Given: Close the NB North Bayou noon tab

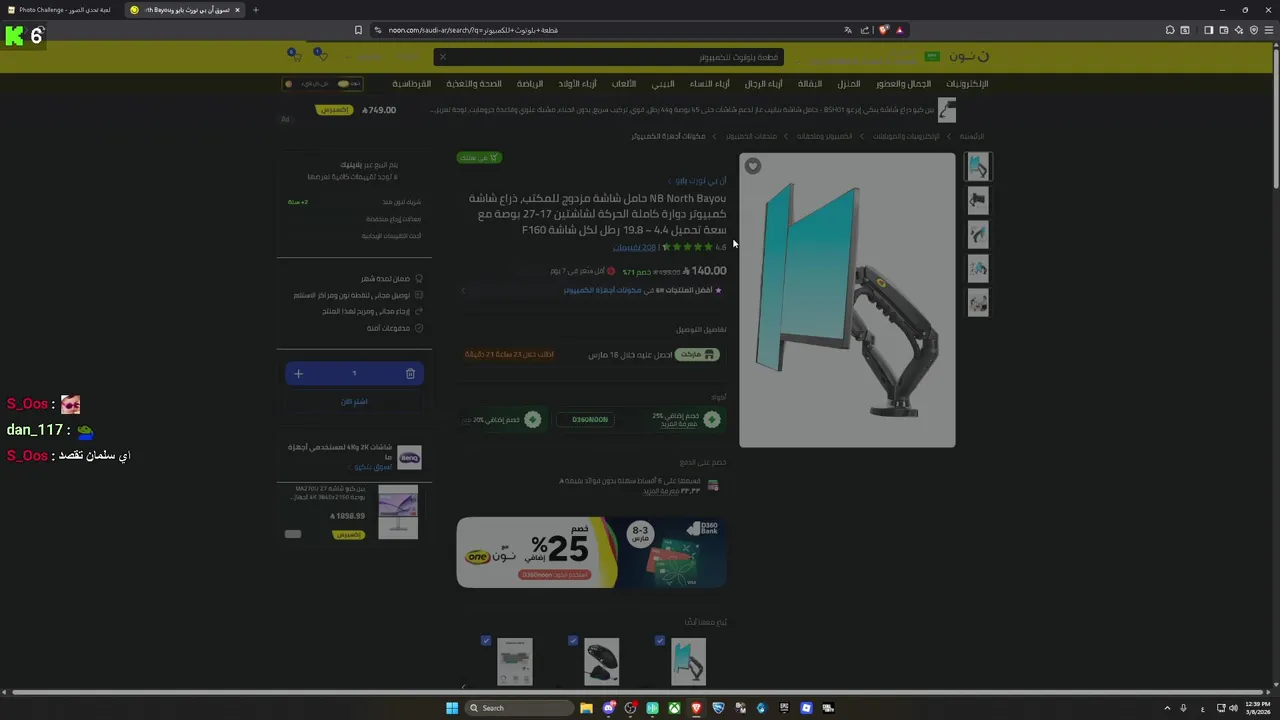Looking at the screenshot, I should coord(237,10).
